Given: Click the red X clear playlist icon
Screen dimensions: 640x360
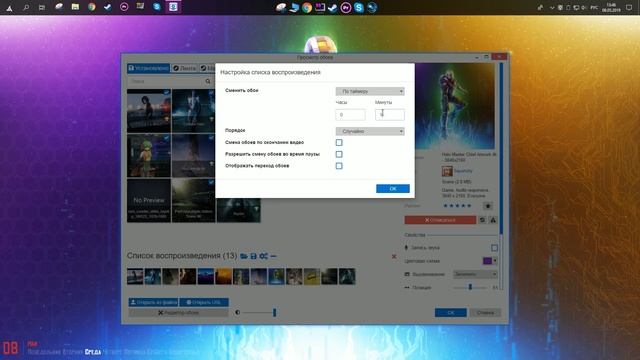Looking at the screenshot, I should [x=394, y=256].
